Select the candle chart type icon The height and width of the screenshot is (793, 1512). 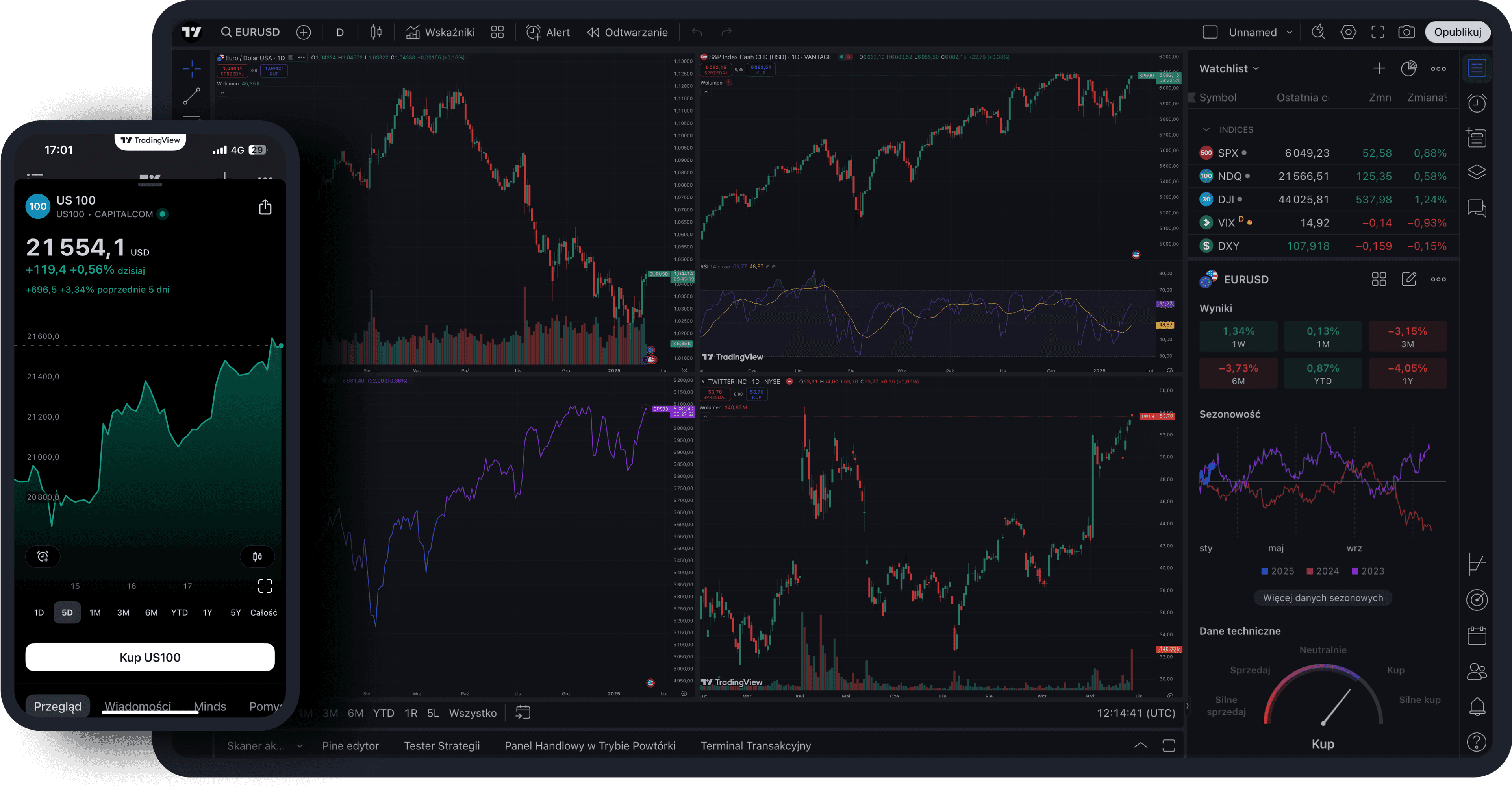click(376, 32)
